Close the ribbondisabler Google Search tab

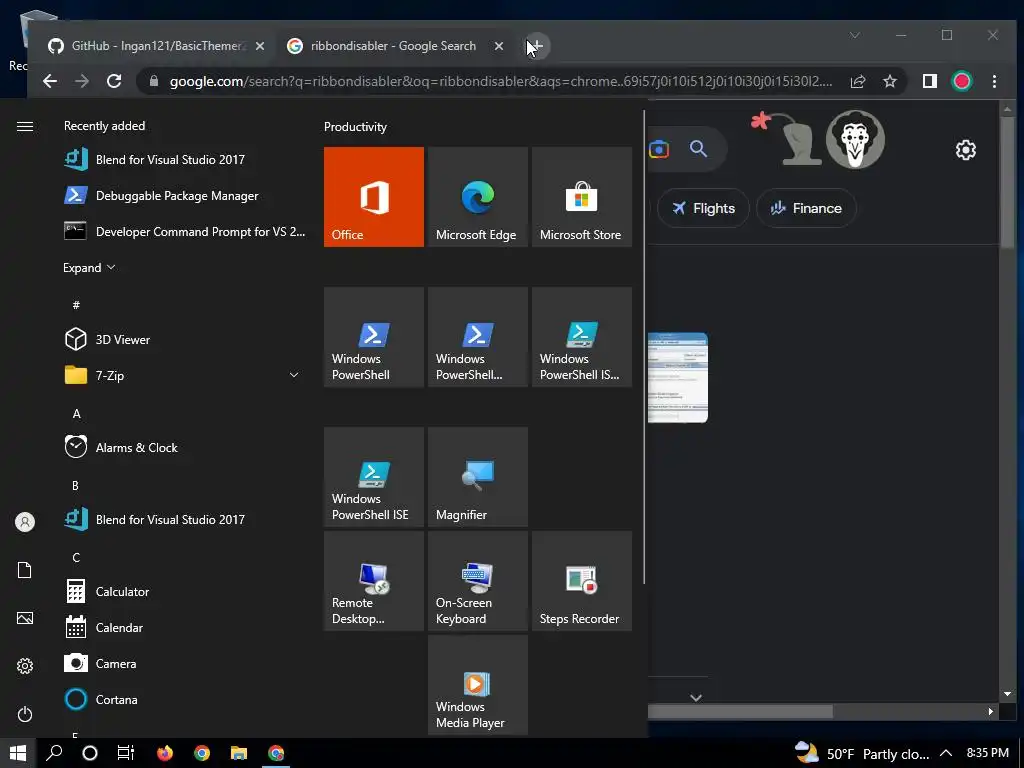coord(499,46)
